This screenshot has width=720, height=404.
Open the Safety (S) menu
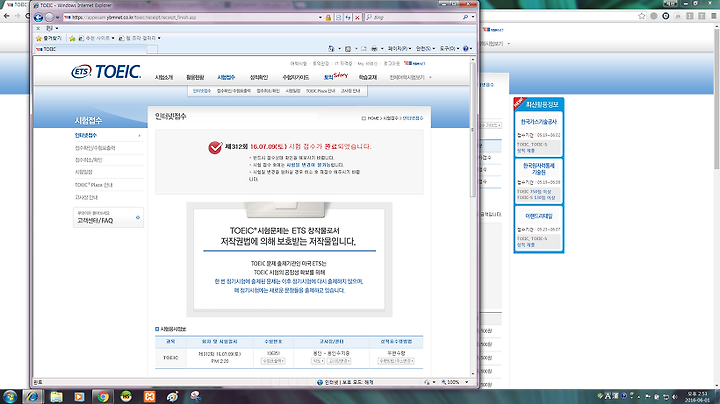(x=425, y=49)
